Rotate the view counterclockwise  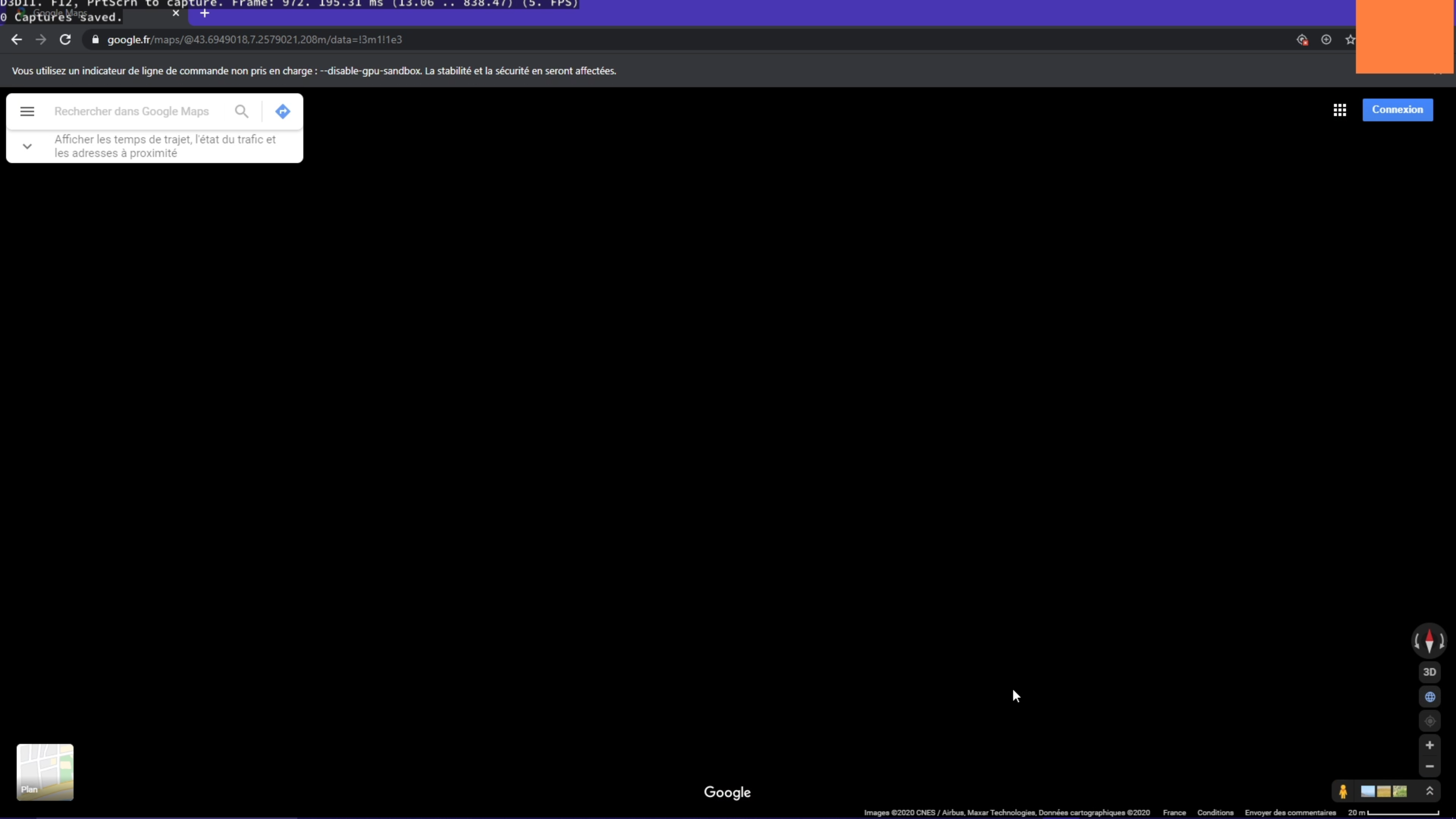coord(1417,641)
